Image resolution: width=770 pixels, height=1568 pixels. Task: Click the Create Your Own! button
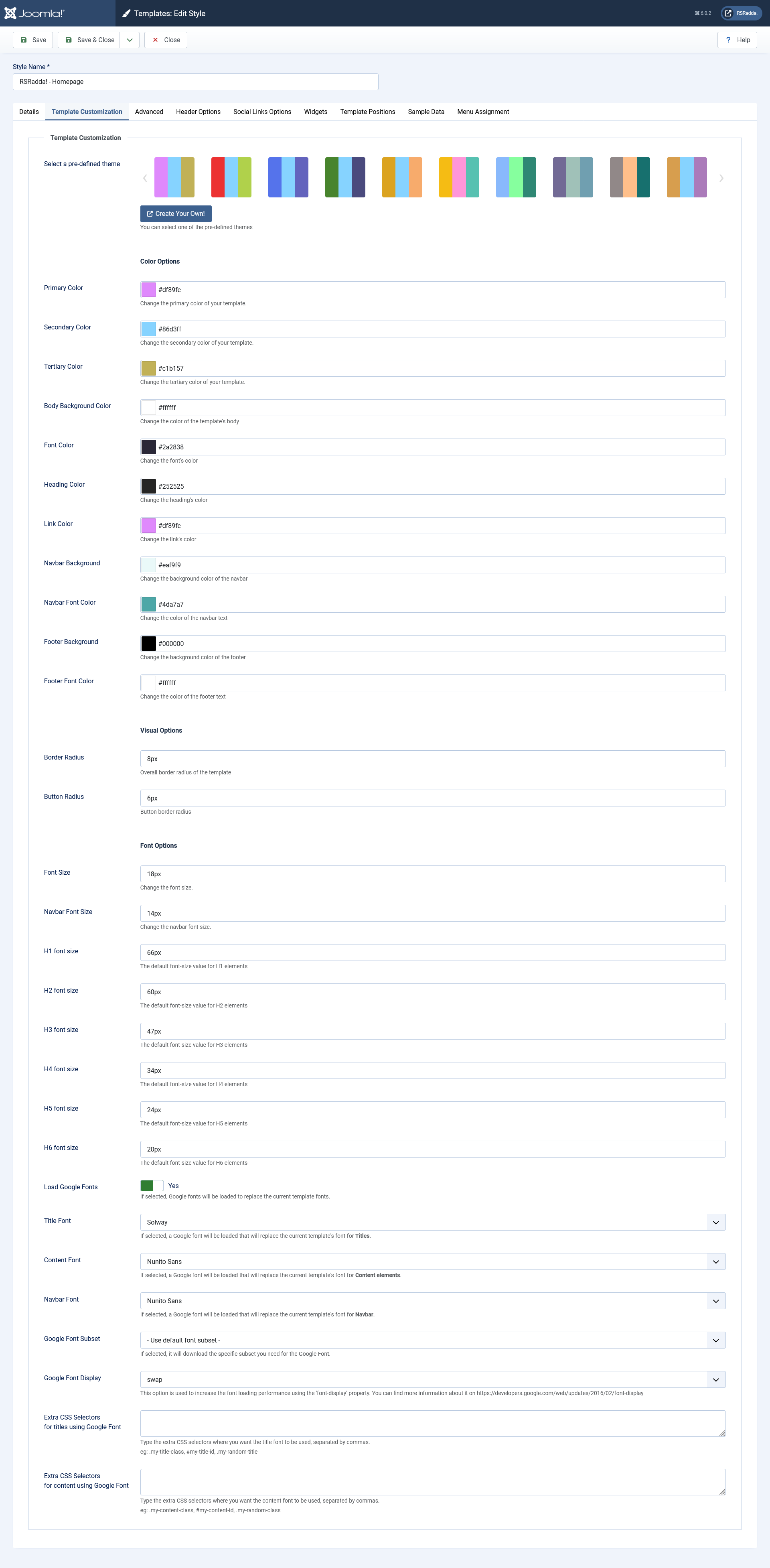click(x=176, y=213)
